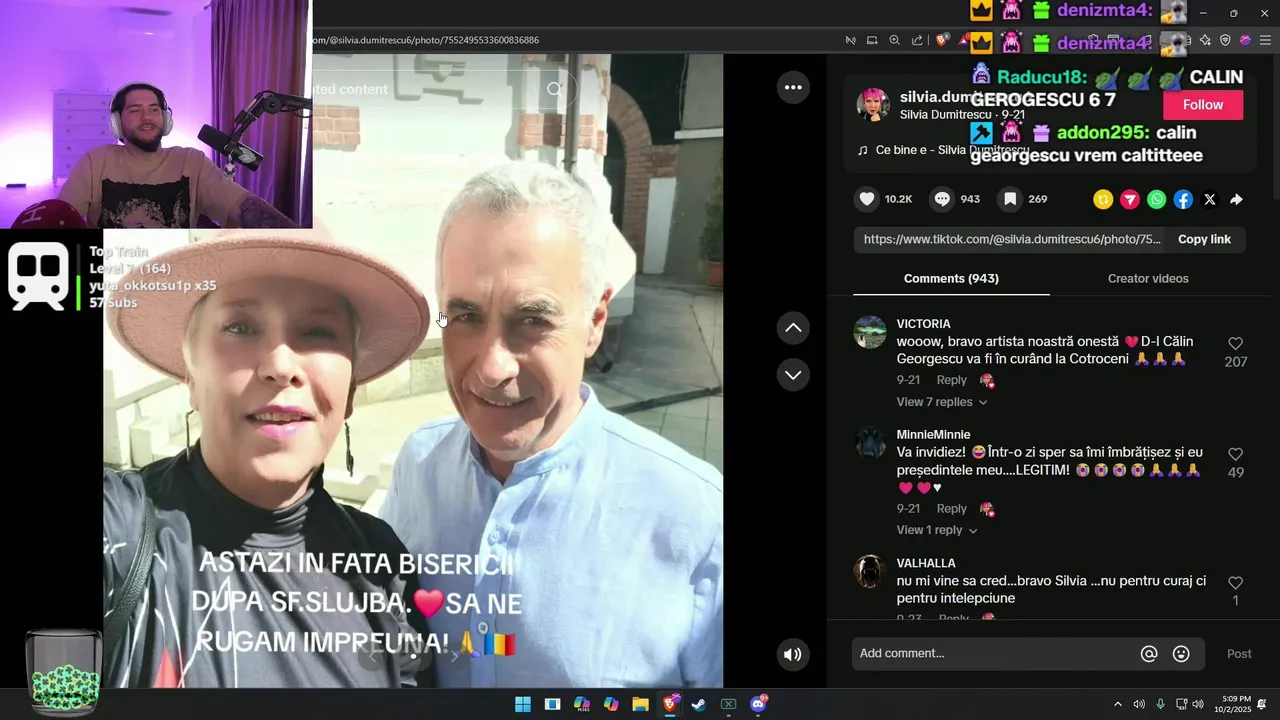The height and width of the screenshot is (720, 1280).
Task: Insert a mention with @ icon
Action: click(1149, 654)
